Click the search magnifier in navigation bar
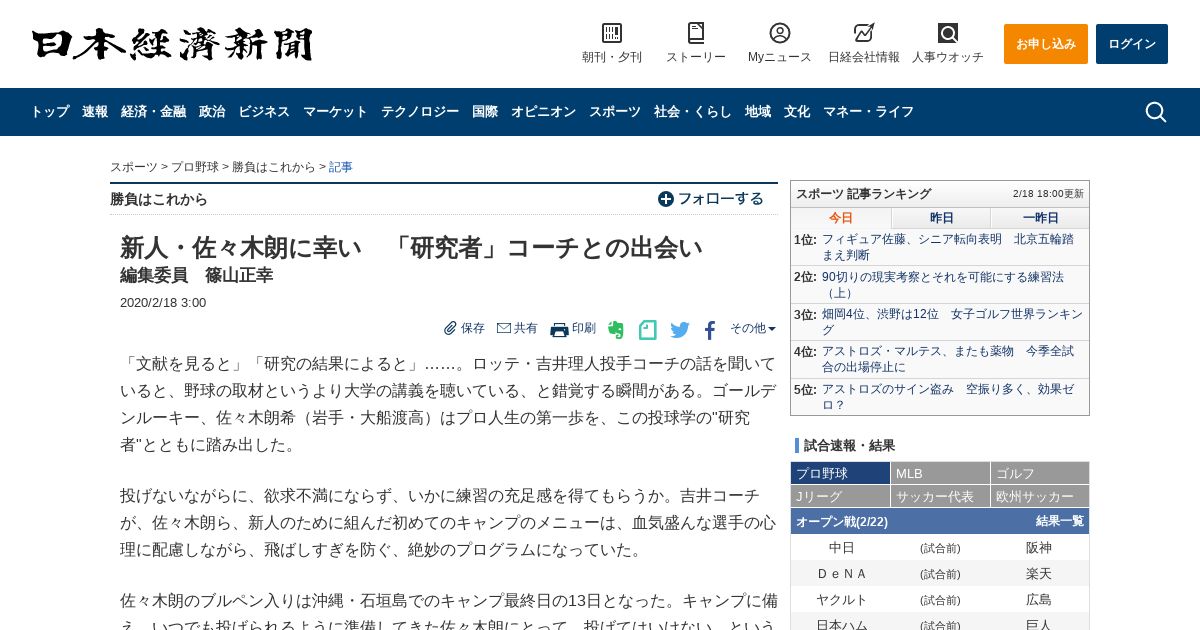Viewport: 1200px width, 630px height. click(x=1156, y=112)
